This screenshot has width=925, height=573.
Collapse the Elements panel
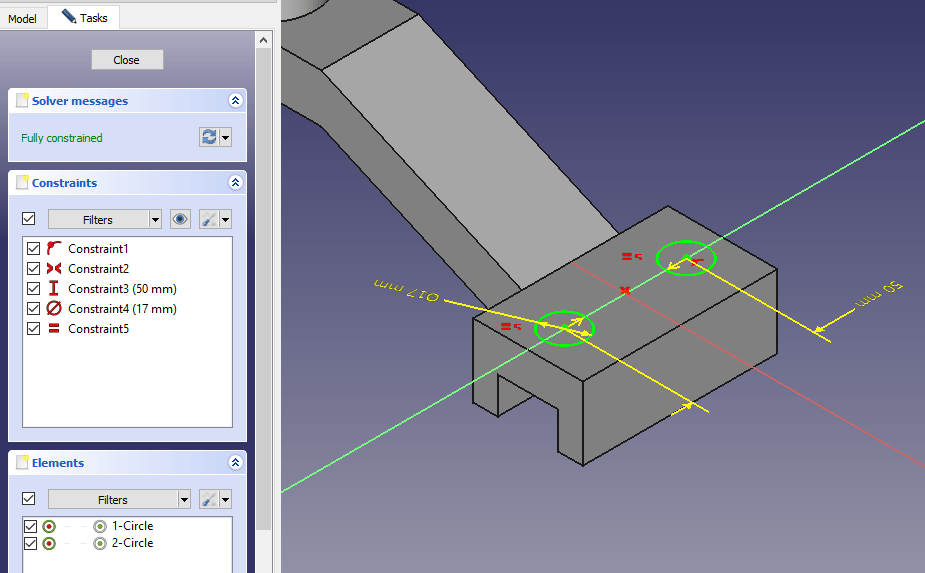coord(235,462)
